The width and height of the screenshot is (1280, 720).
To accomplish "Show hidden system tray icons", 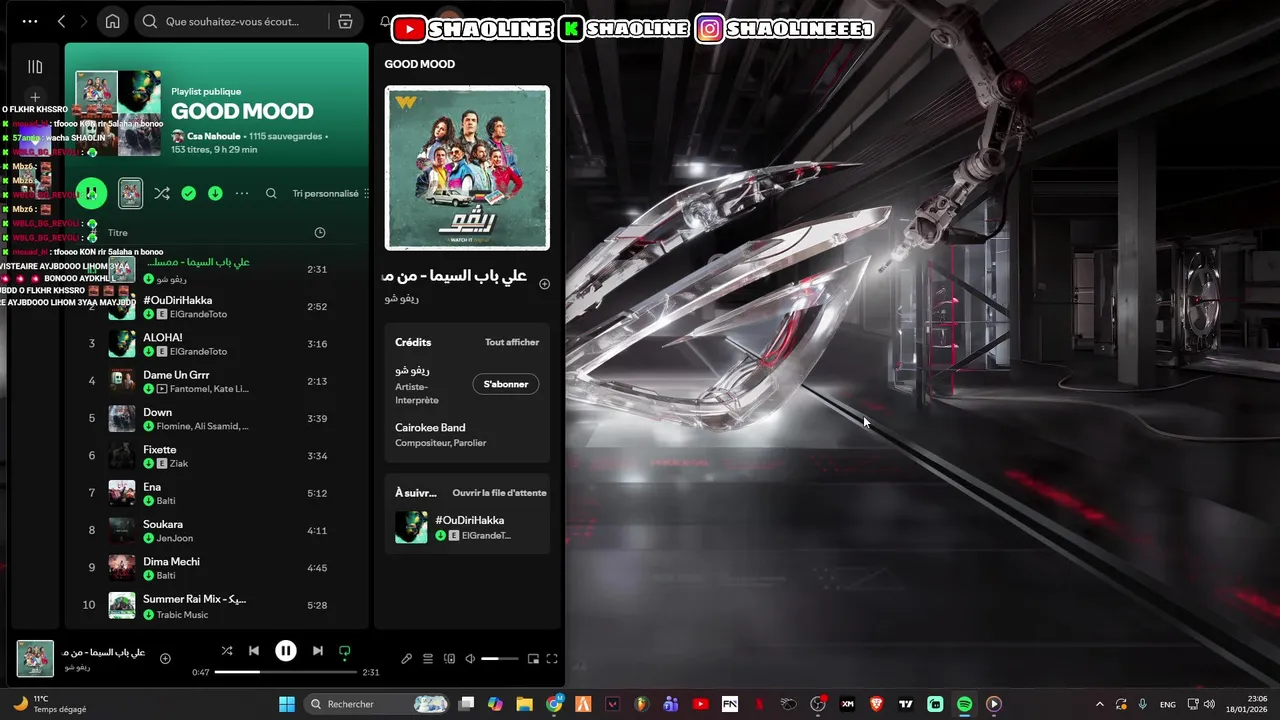I will coord(1100,704).
